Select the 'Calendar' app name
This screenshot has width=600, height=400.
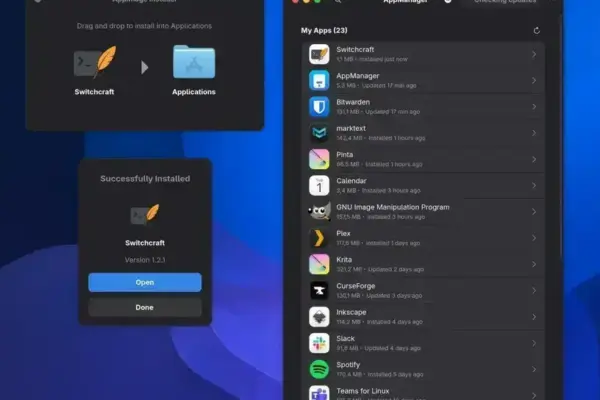pyautogui.click(x=351, y=181)
